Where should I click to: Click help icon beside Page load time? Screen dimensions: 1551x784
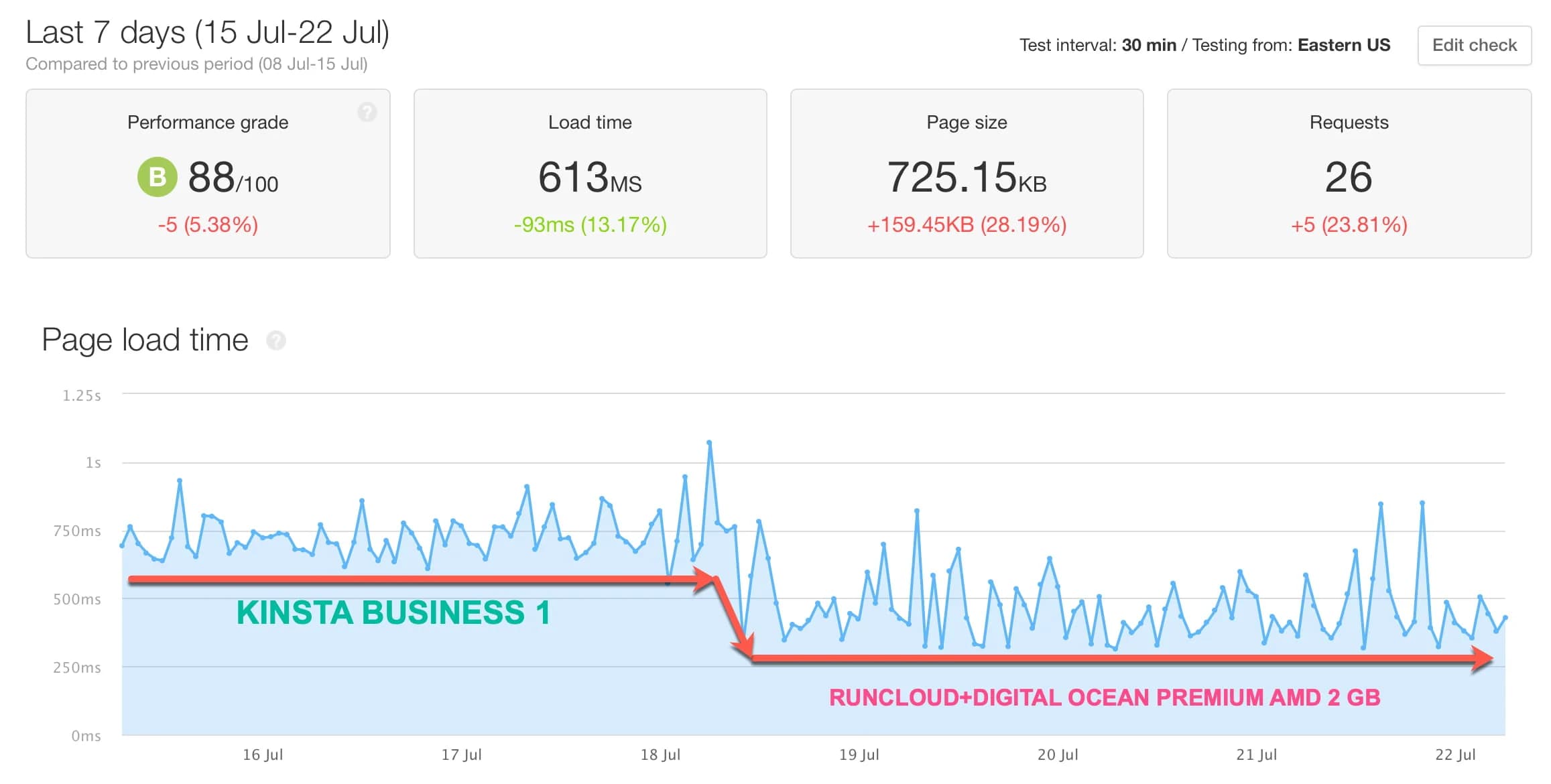[x=276, y=340]
